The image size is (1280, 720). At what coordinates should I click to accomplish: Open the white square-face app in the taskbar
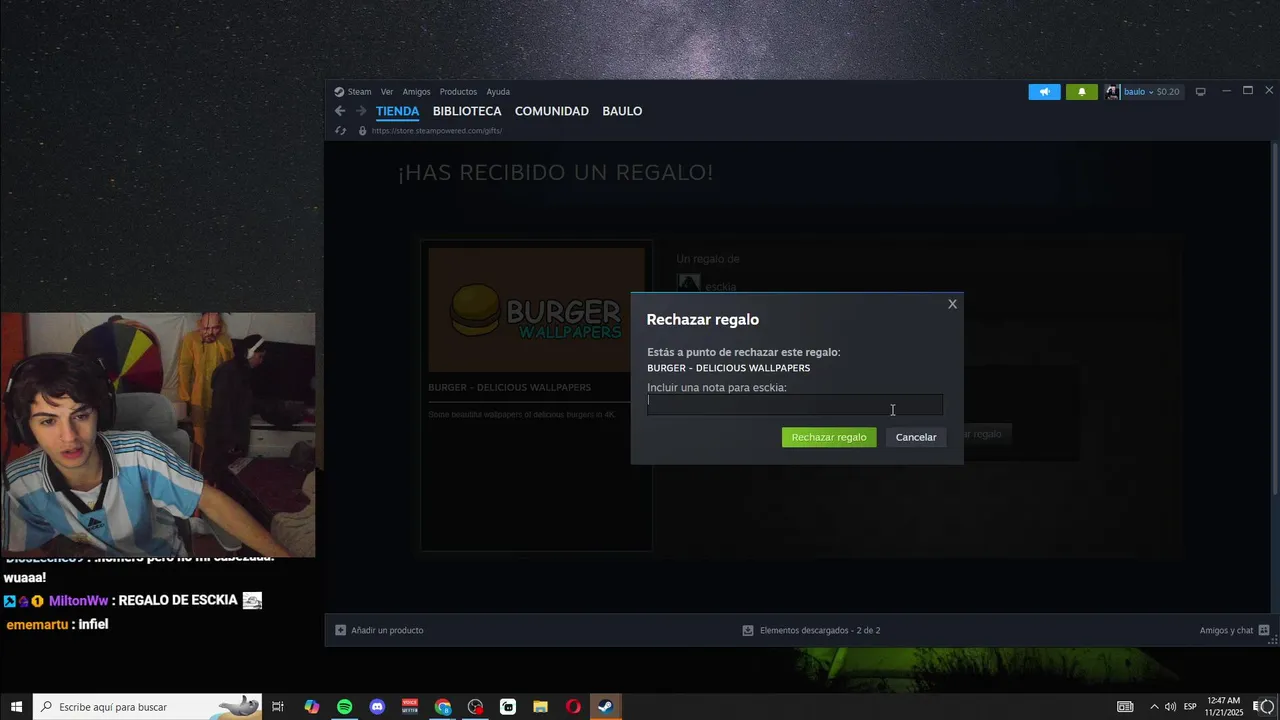point(508,707)
